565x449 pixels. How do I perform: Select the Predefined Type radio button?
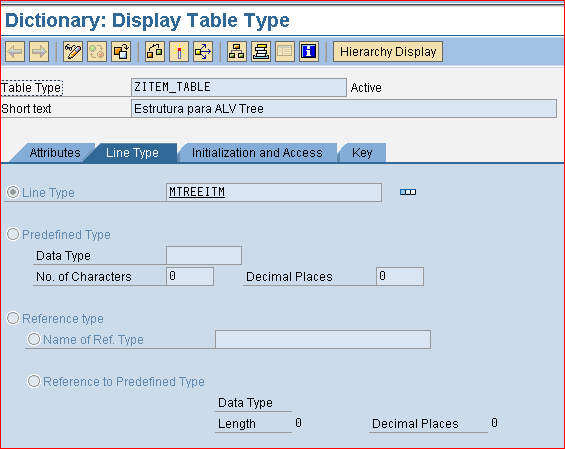tap(13, 234)
